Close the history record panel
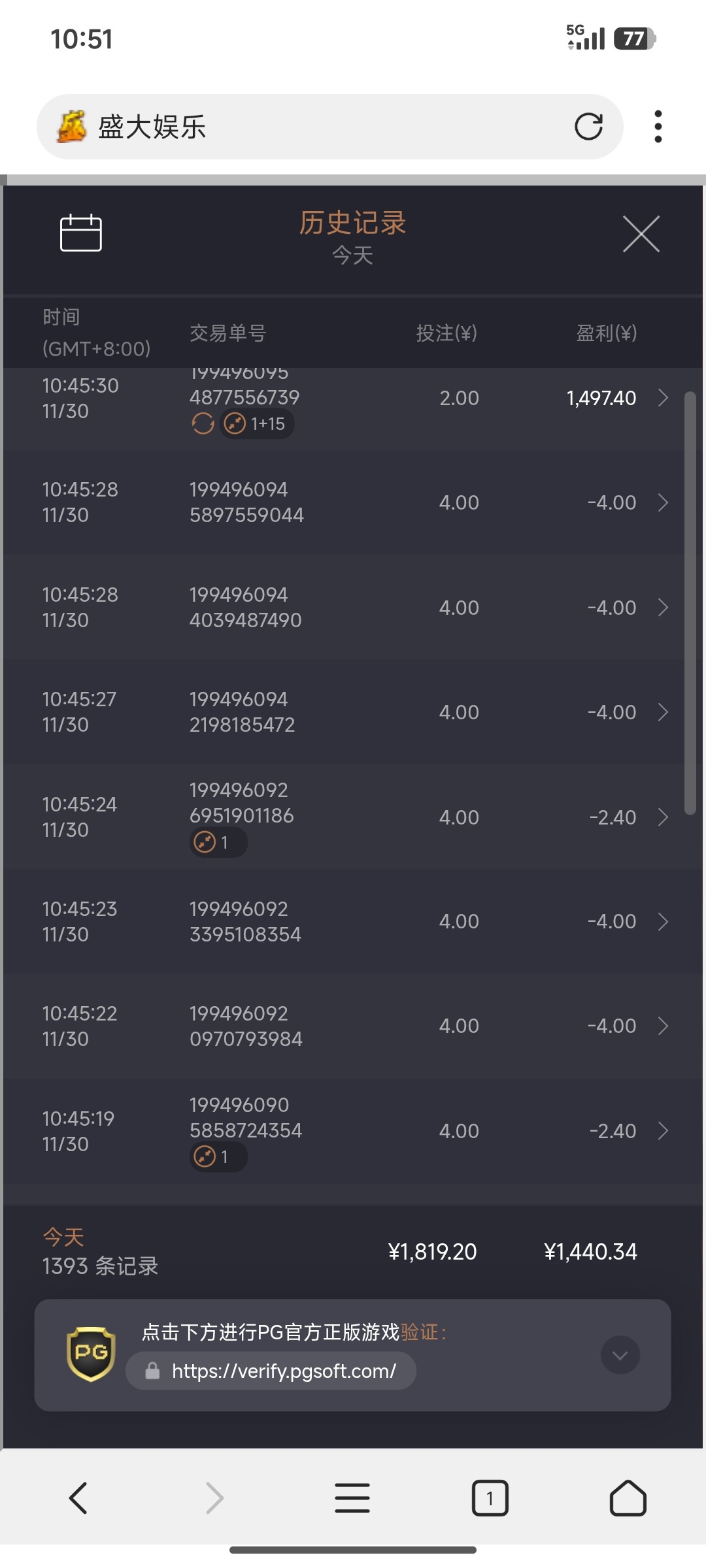 641,233
